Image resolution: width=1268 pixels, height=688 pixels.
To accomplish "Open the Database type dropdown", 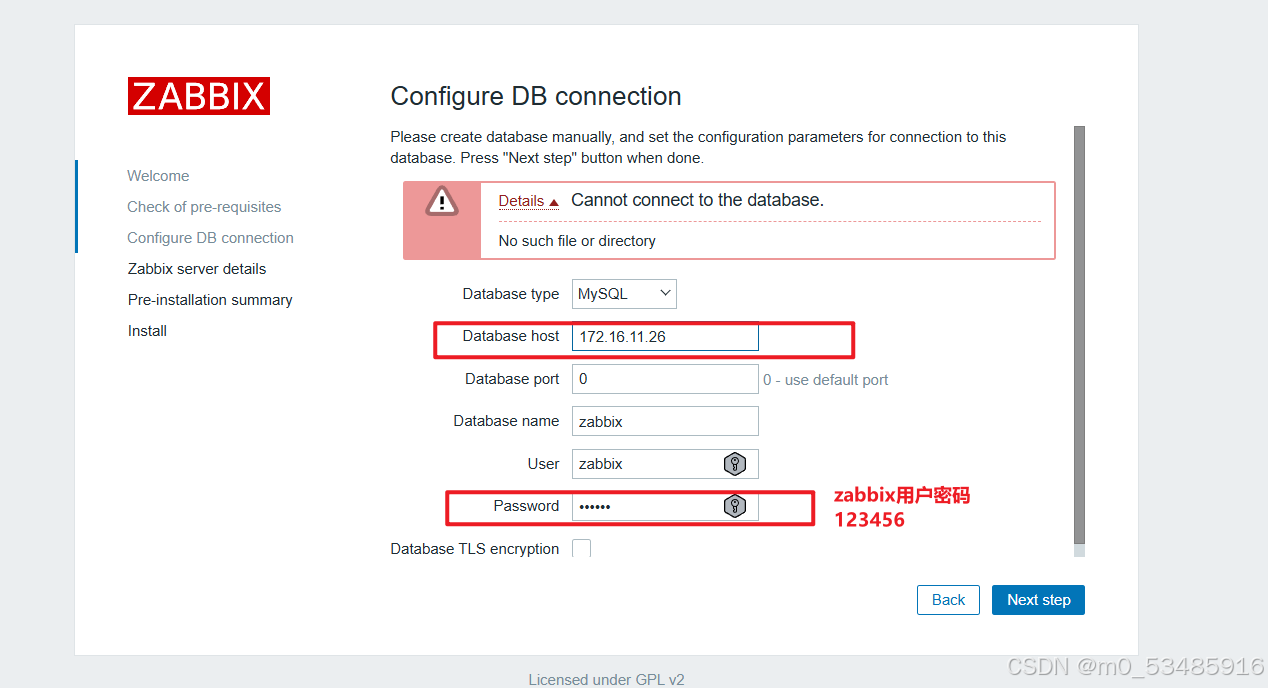I will tap(624, 293).
